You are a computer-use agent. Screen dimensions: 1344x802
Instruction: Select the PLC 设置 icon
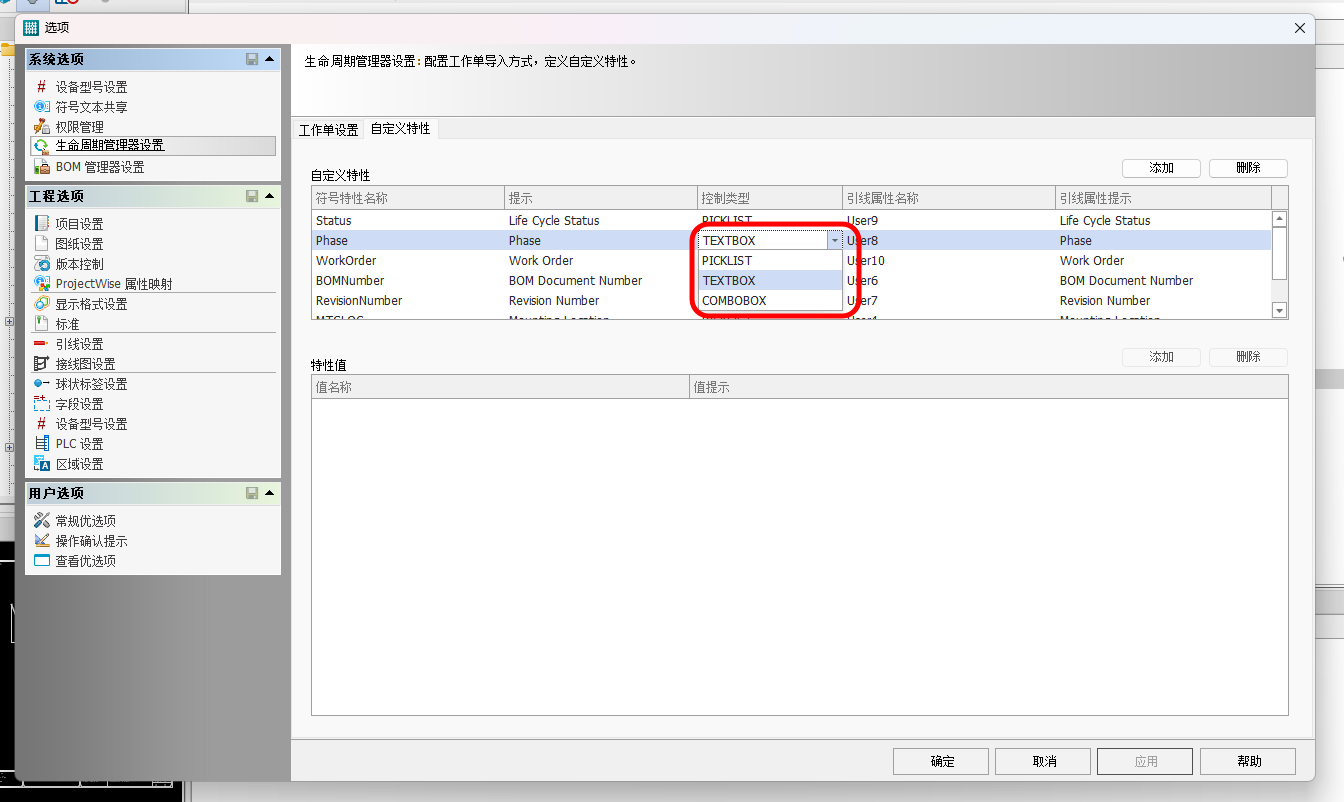pyautogui.click(x=41, y=444)
